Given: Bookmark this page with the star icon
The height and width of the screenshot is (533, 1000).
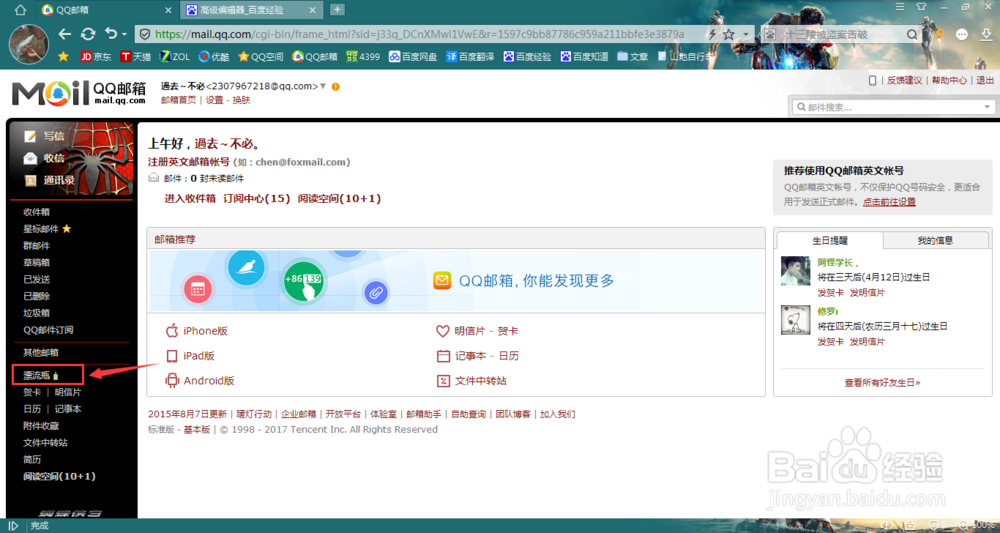Looking at the screenshot, I should (x=729, y=34).
